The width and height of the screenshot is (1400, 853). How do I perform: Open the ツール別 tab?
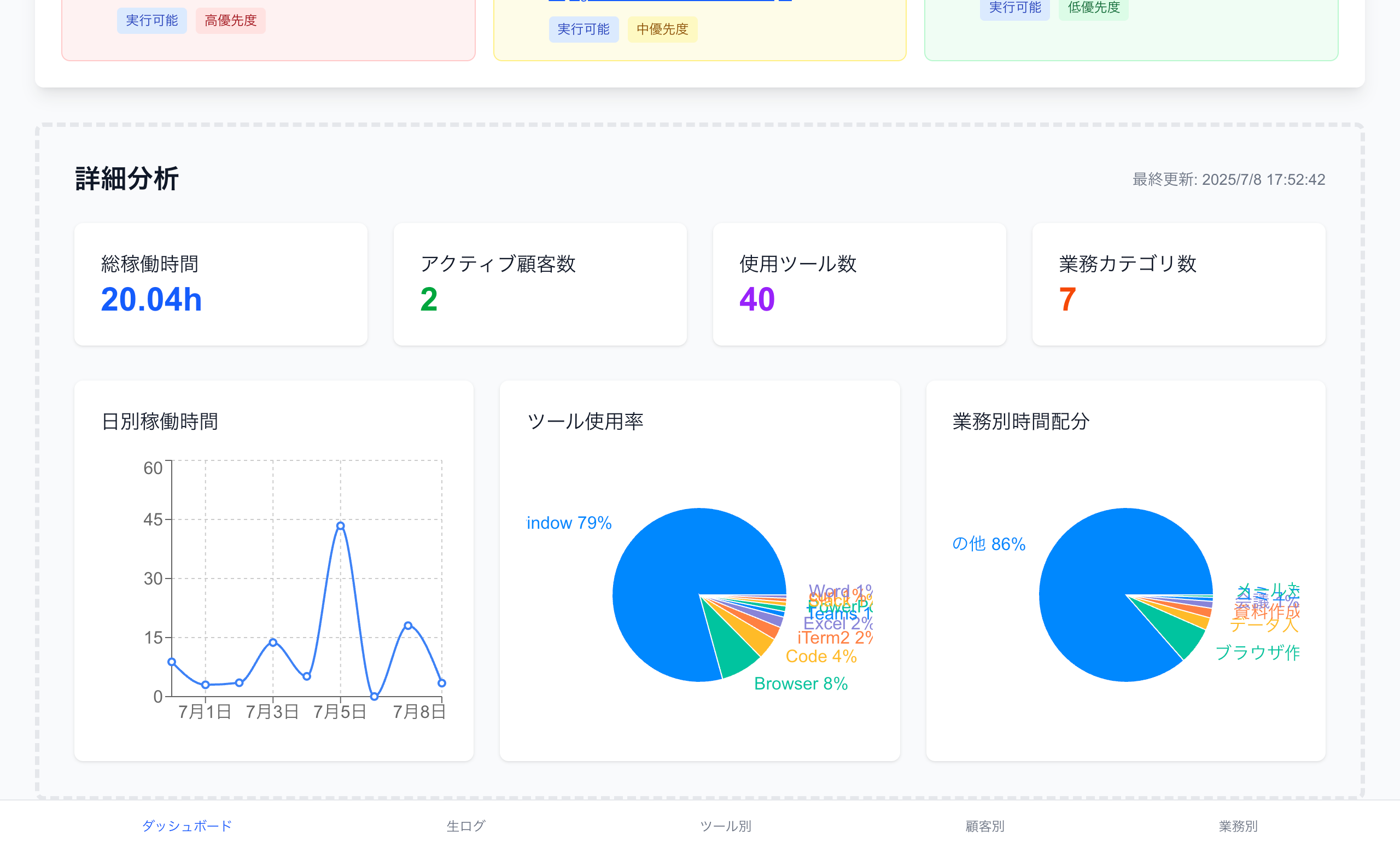point(725,826)
